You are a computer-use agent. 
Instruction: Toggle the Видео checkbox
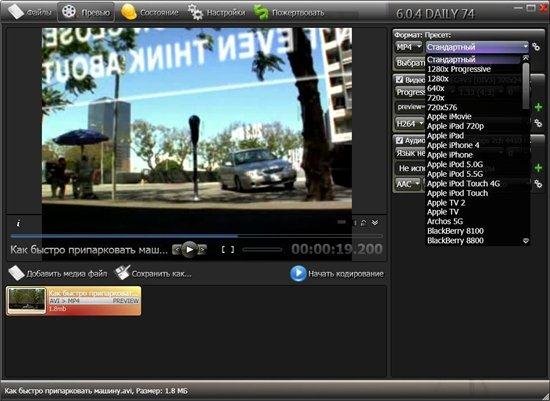[400, 79]
